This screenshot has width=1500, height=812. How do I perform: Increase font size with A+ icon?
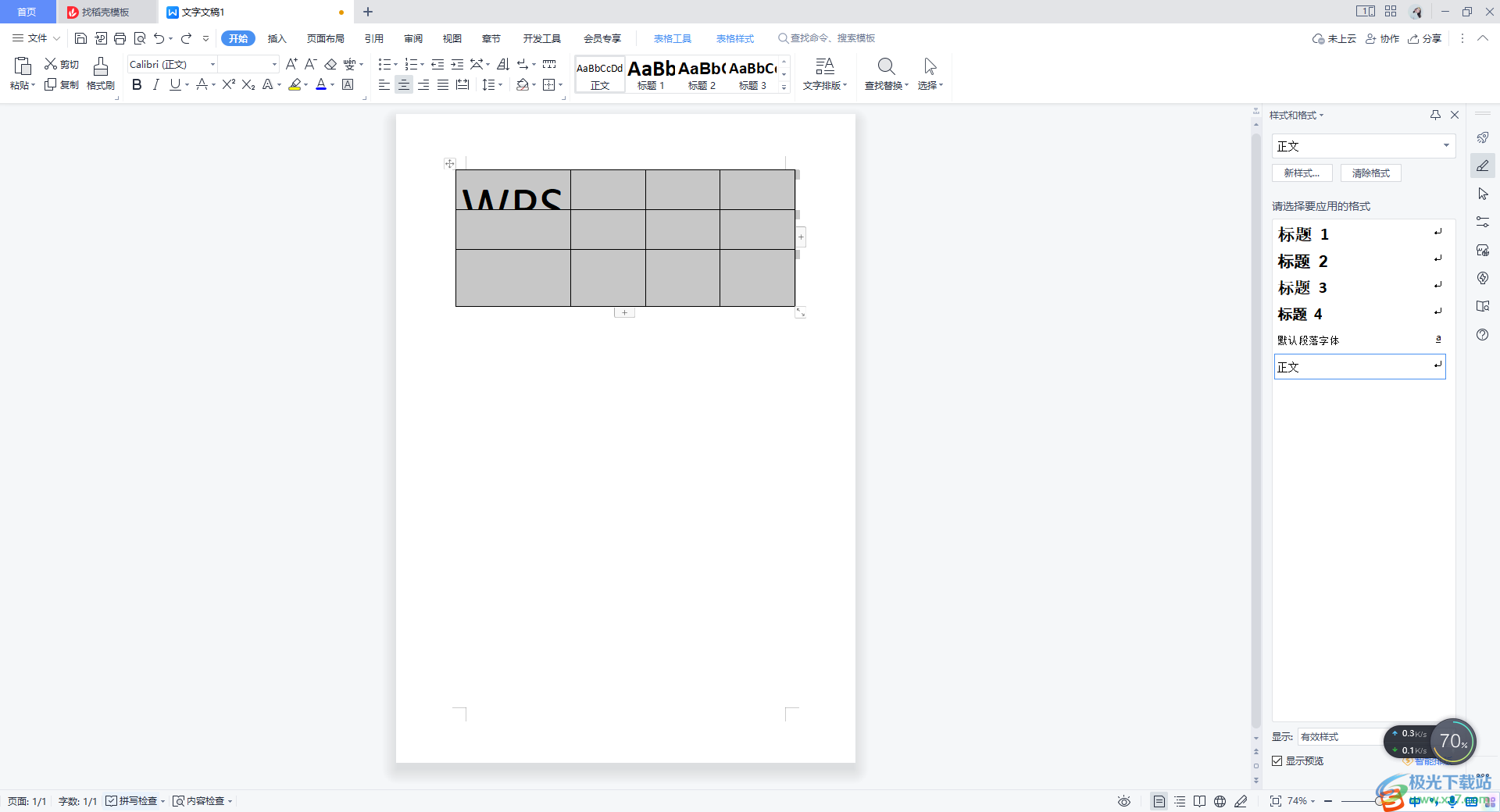click(x=291, y=64)
